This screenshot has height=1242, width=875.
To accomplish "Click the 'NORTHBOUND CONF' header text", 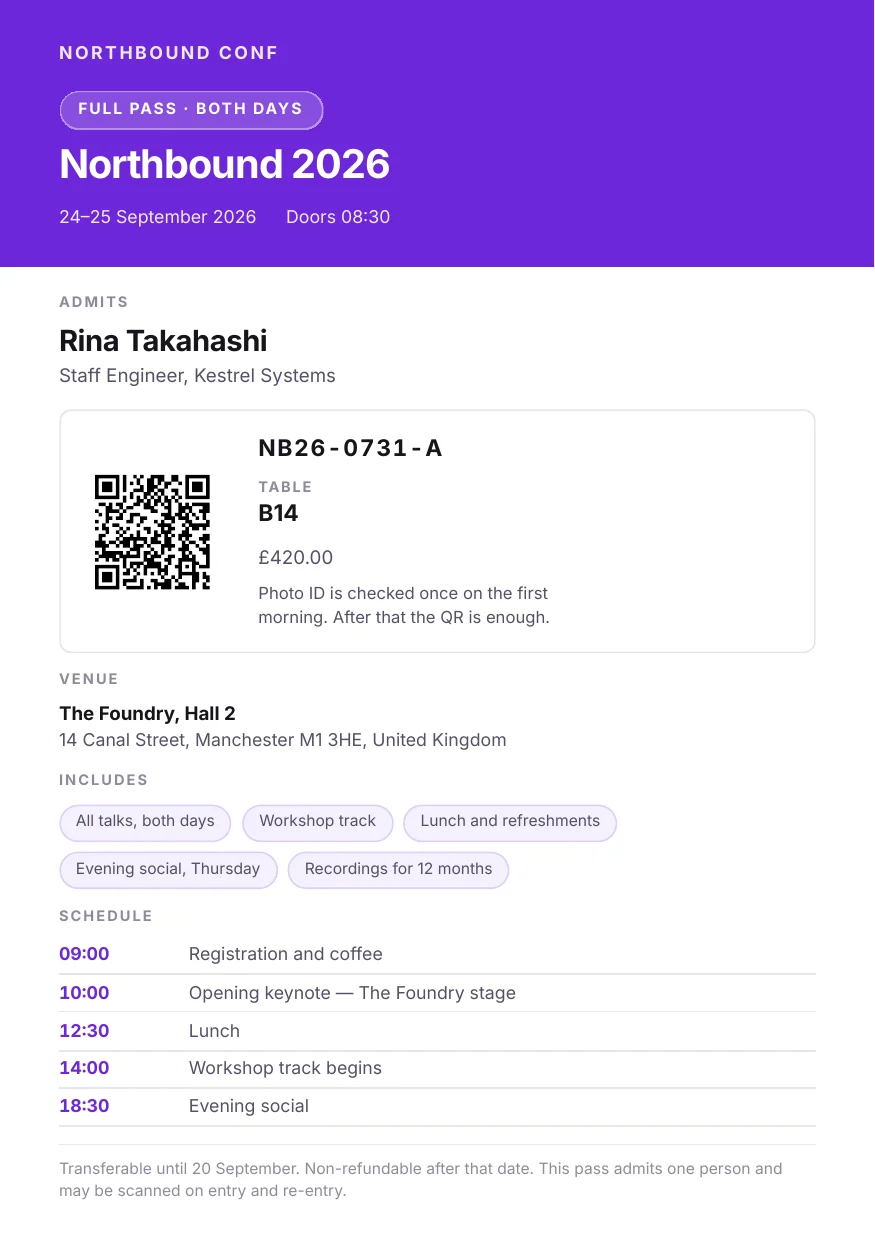I will [169, 53].
